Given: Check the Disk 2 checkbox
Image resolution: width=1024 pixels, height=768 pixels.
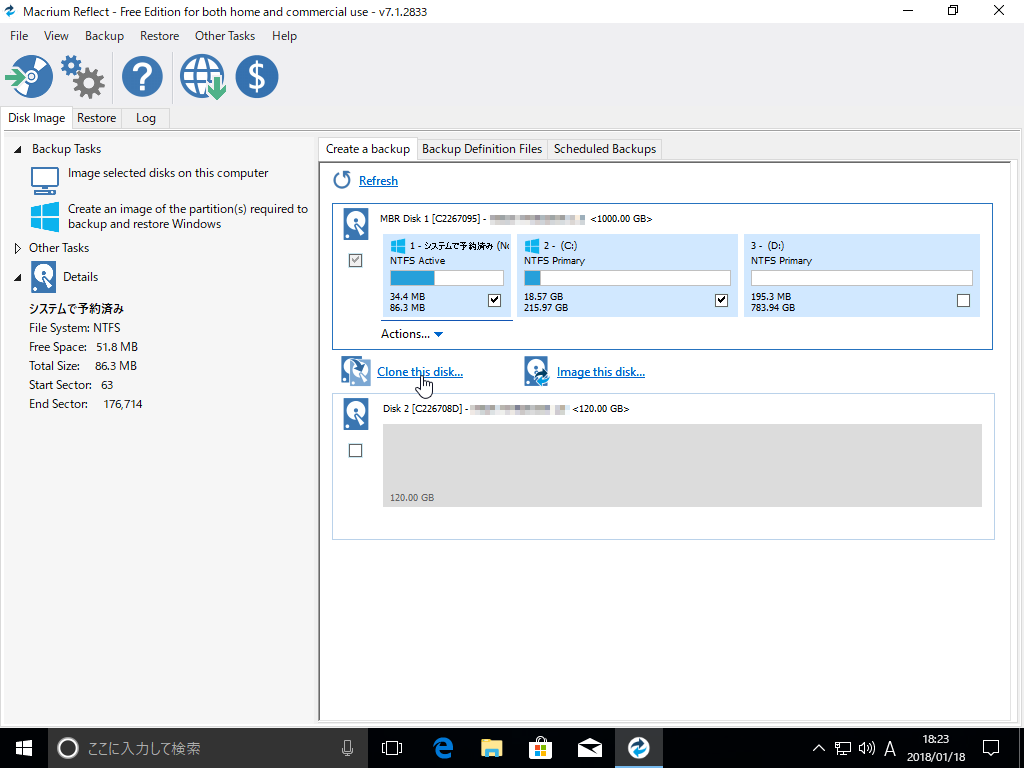Looking at the screenshot, I should coord(355,451).
